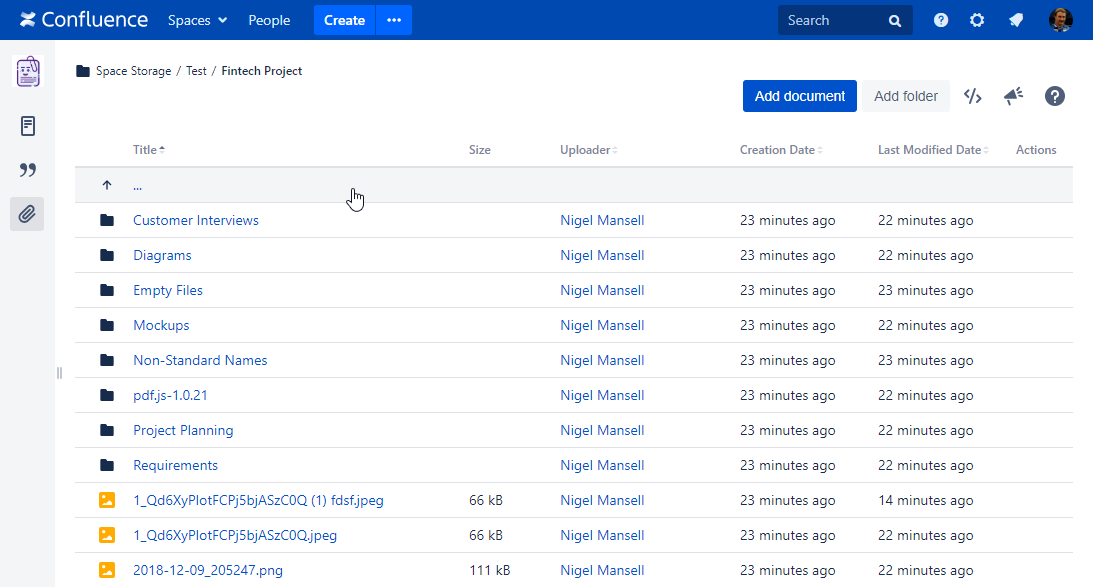Open the attachments paperclip sidebar icon

click(27, 213)
